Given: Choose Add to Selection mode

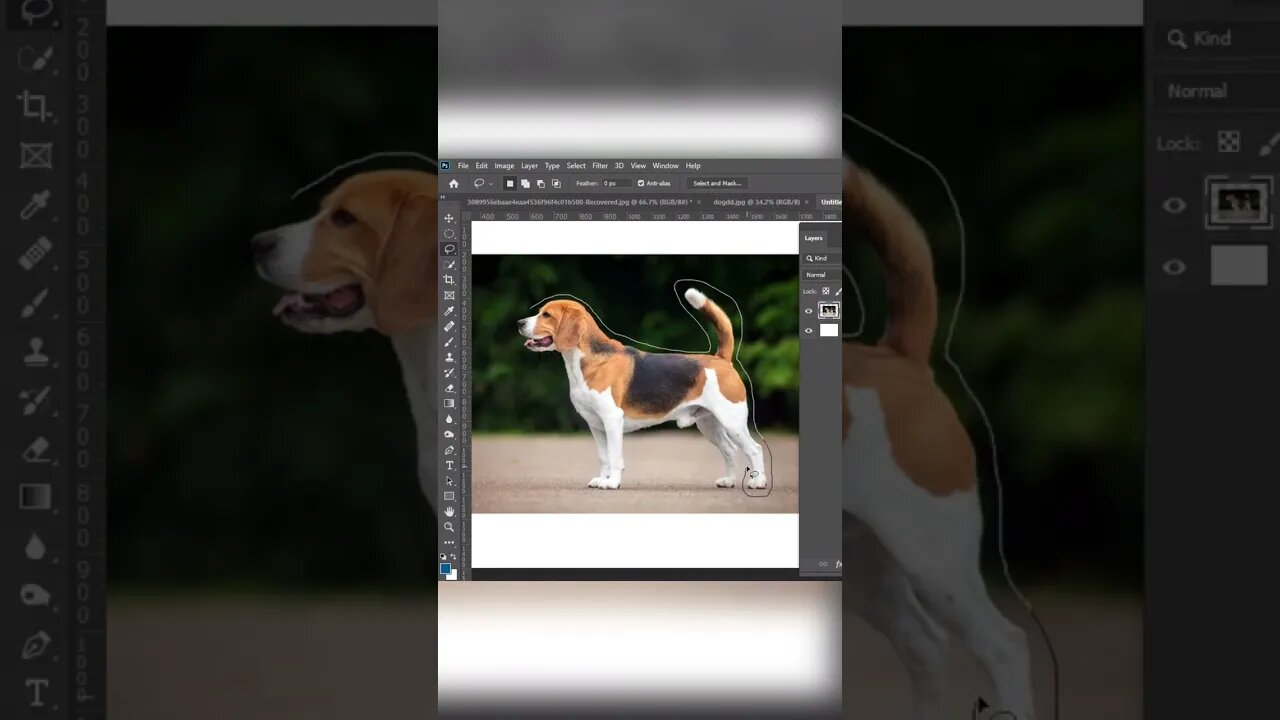Looking at the screenshot, I should [x=525, y=184].
